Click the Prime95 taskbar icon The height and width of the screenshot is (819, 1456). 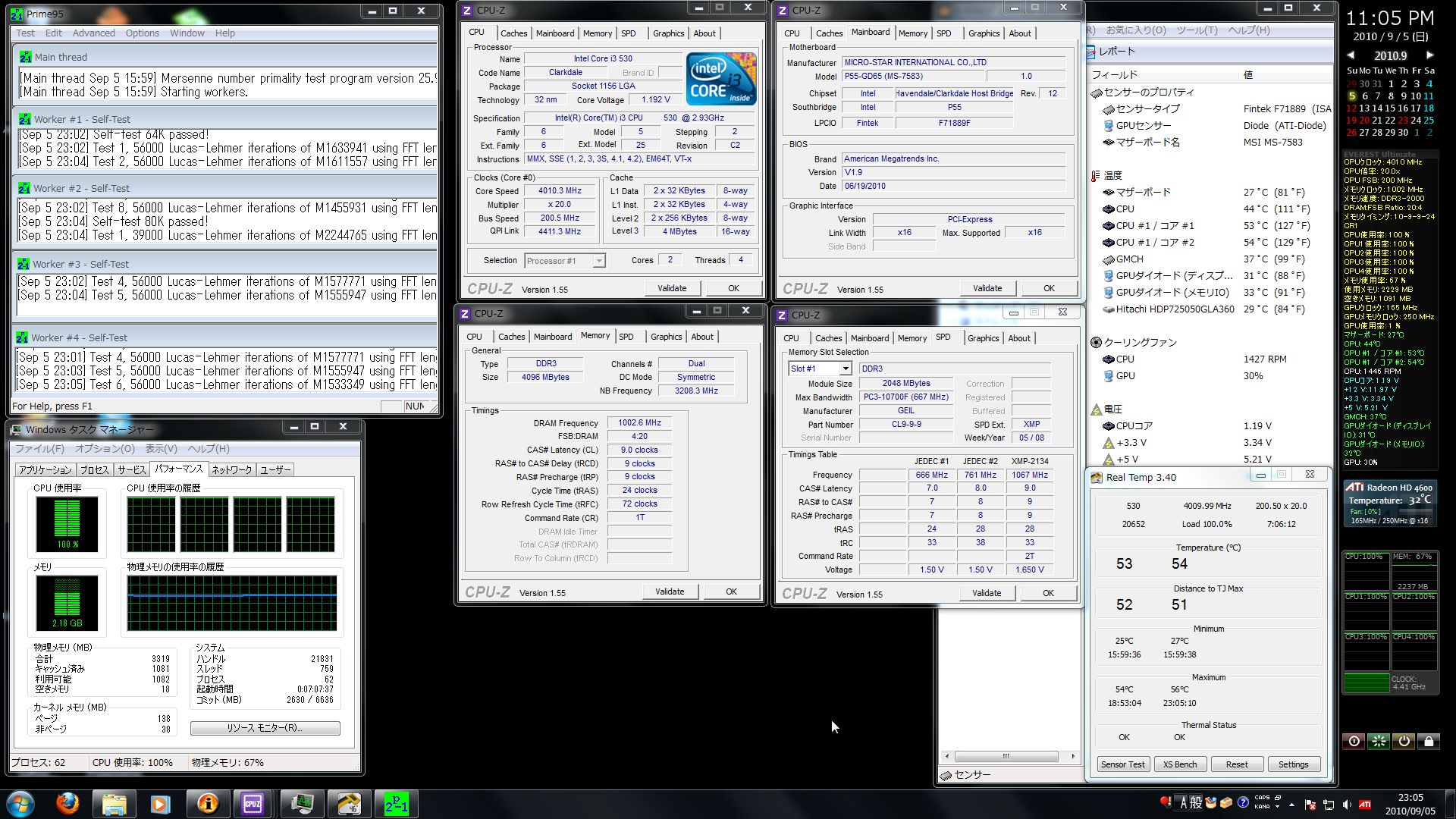396,803
